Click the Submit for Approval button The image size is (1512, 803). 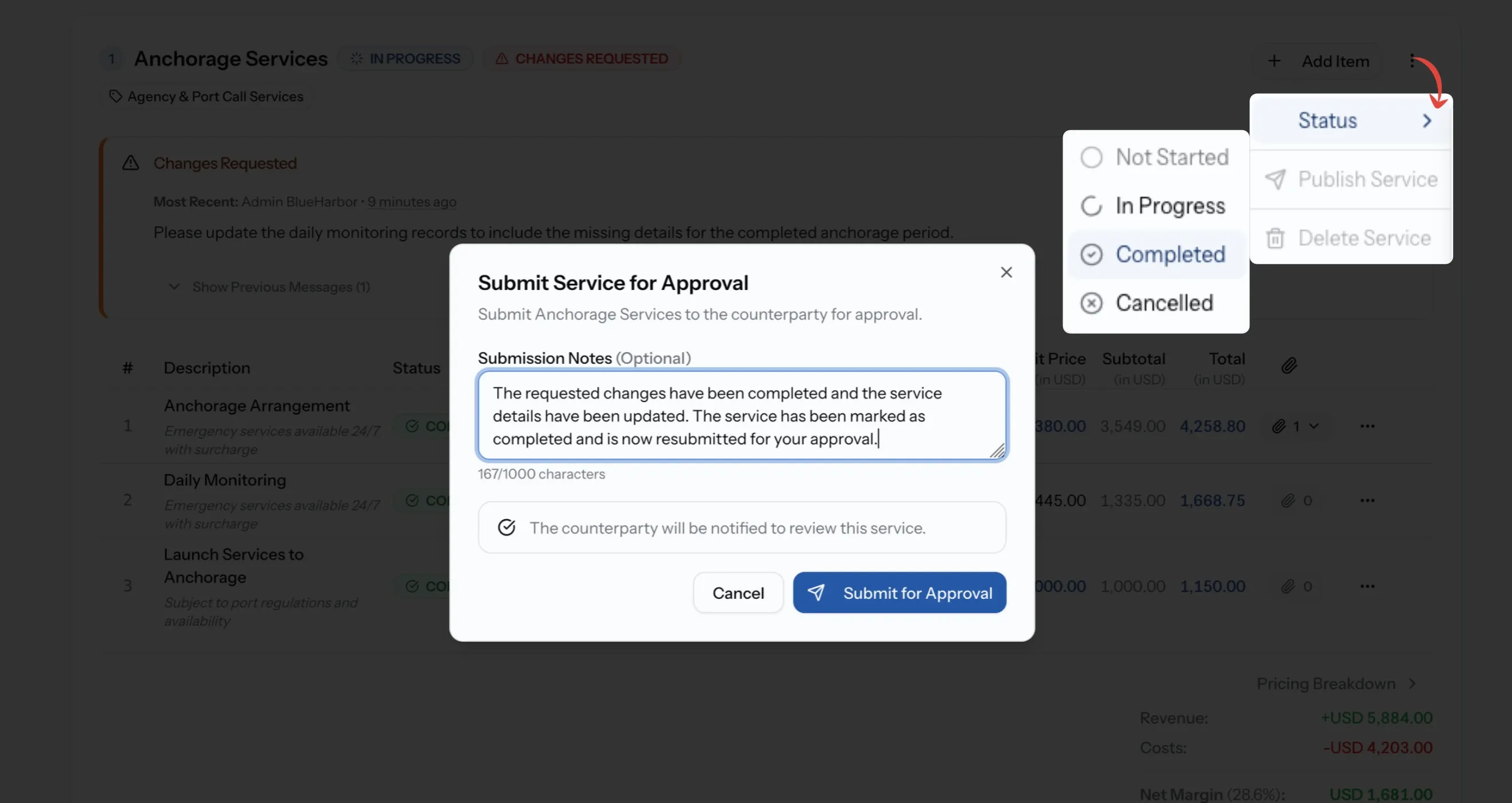click(899, 593)
